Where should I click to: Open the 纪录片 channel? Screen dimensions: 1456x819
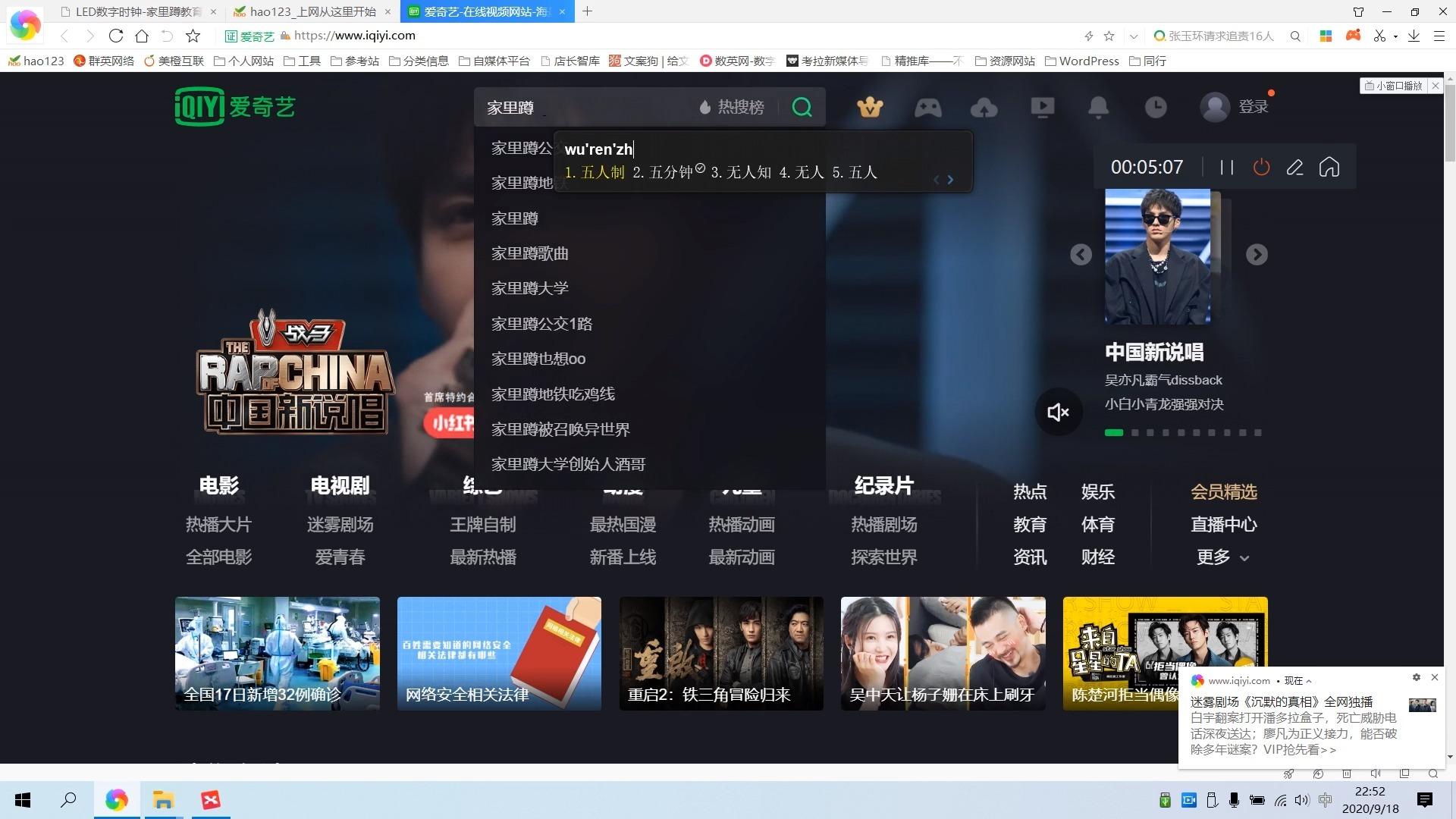[884, 485]
